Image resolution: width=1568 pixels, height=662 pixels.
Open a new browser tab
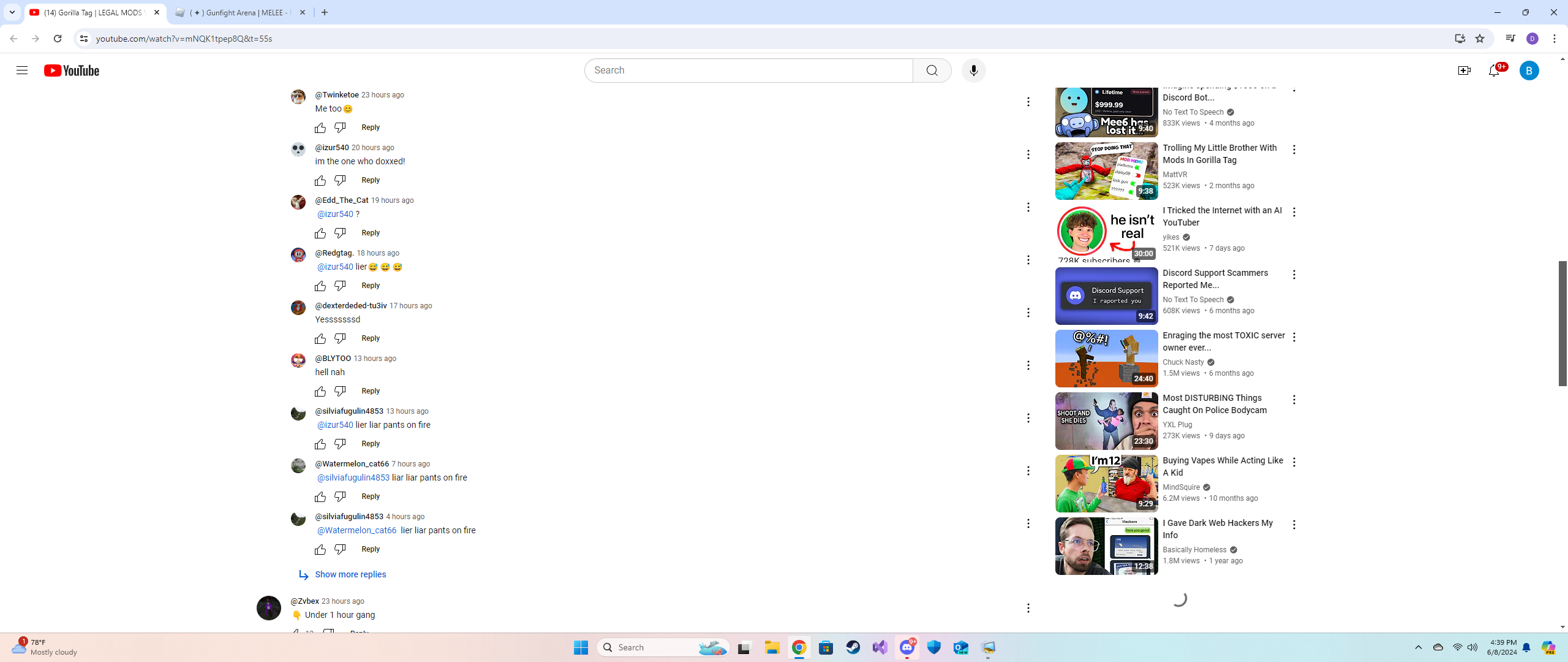325,12
